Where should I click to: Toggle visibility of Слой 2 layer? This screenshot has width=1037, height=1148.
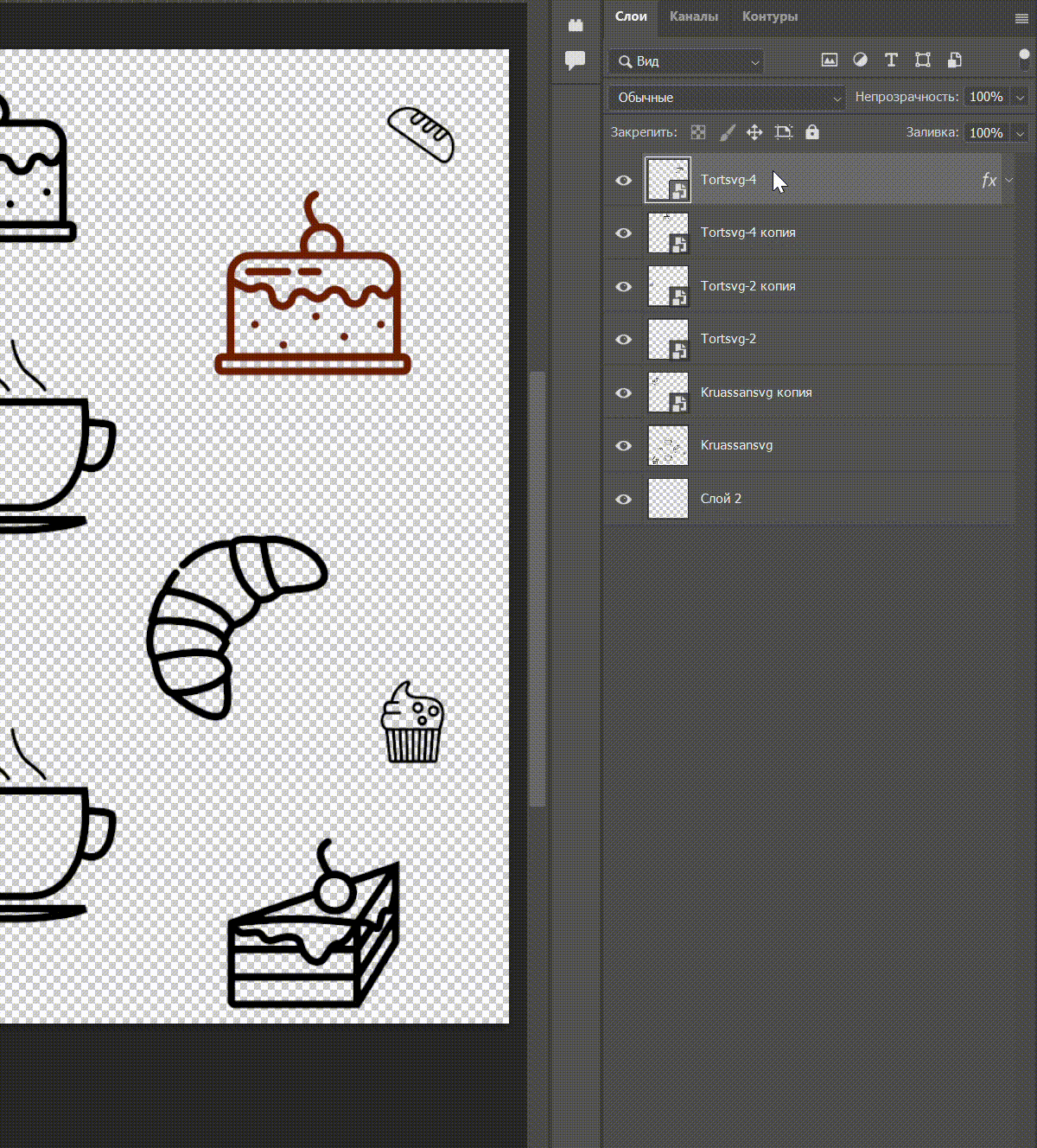pos(624,499)
